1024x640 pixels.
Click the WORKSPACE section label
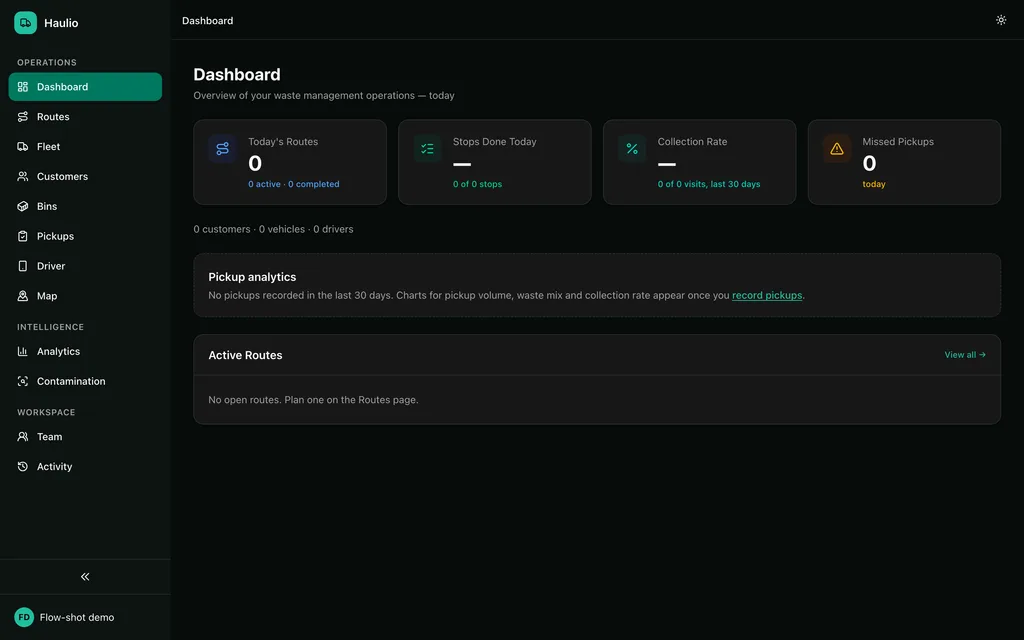[46, 413]
